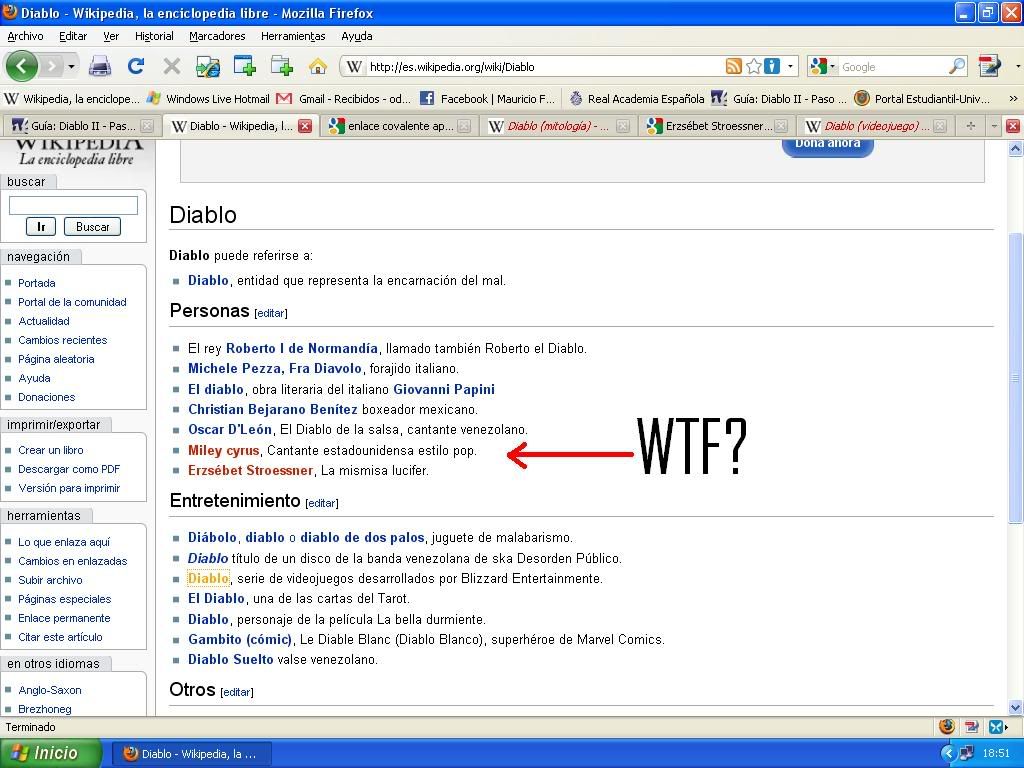This screenshot has height=768, width=1024.
Task: Close the 'enlace covalente' tab
Action: point(464,126)
